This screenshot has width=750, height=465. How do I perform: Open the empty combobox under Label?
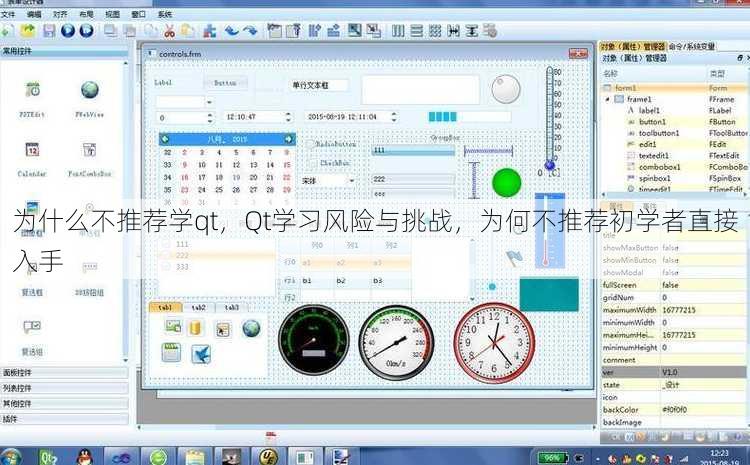click(184, 102)
